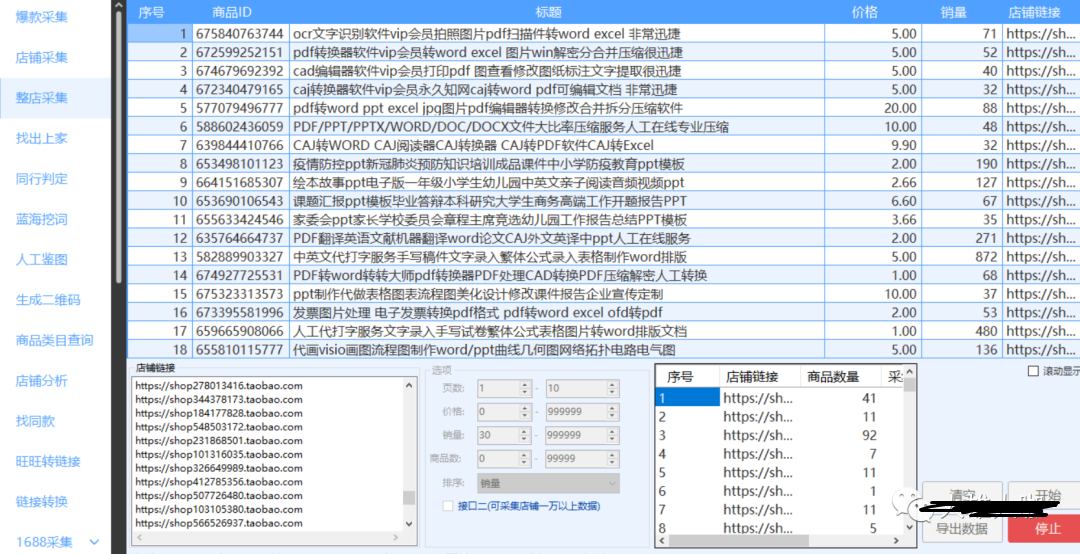Expand the 1688采集 chevron
The width and height of the screenshot is (1080, 554).
pyautogui.click(x=95, y=542)
